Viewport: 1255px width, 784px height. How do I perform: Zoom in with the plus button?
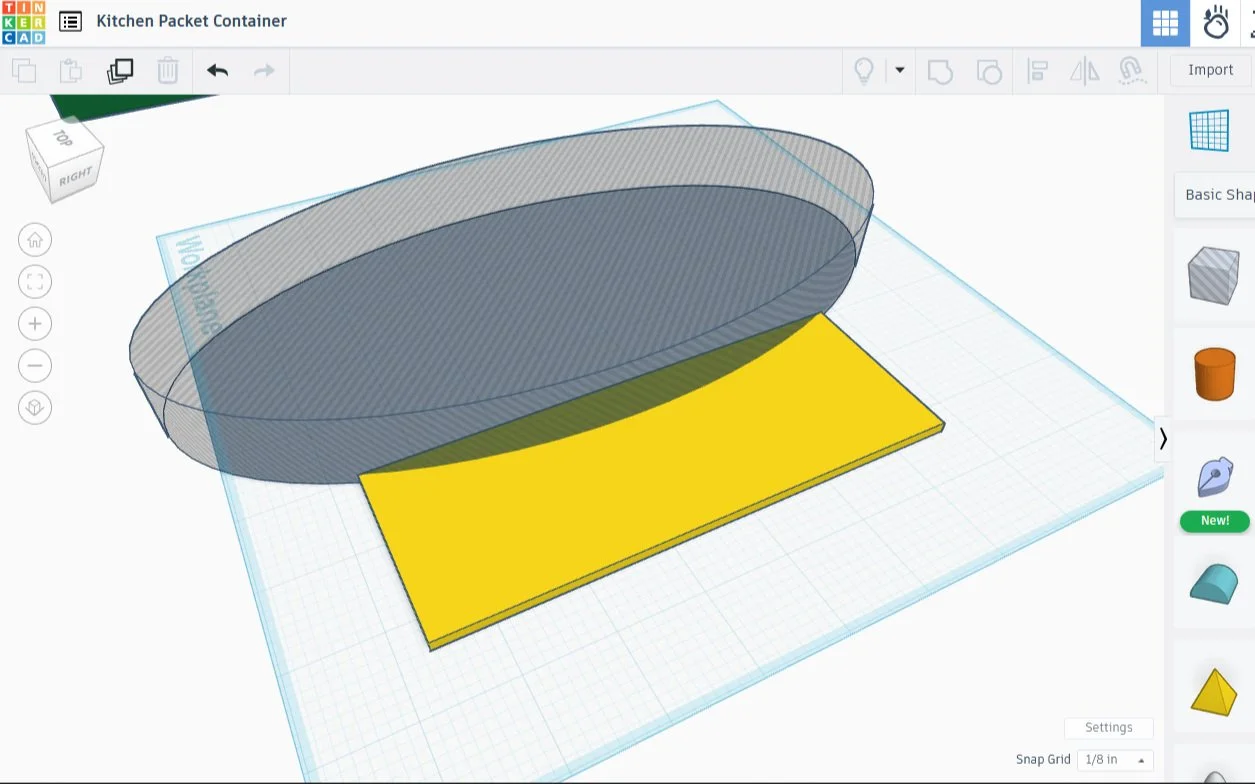(x=35, y=324)
